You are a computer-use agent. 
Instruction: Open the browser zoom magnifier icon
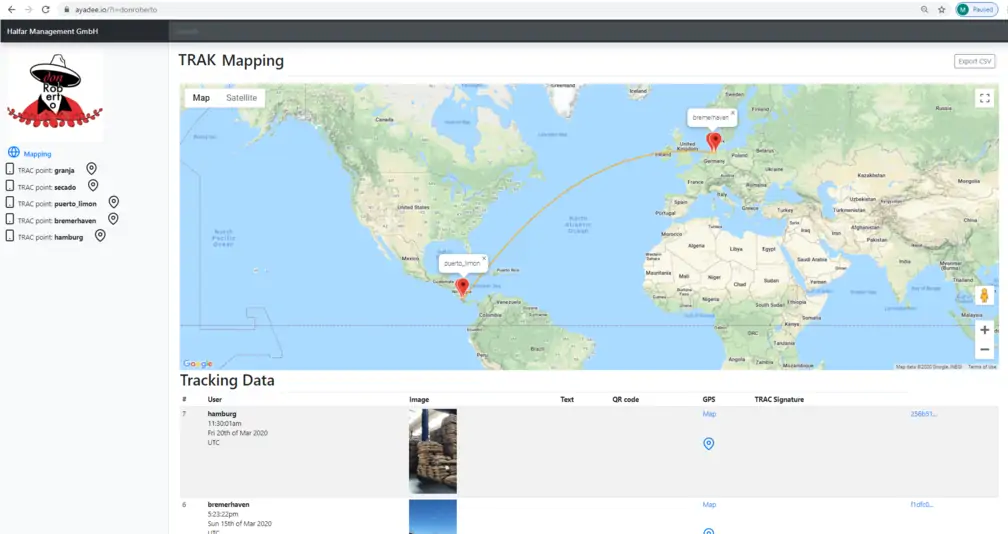[x=924, y=10]
